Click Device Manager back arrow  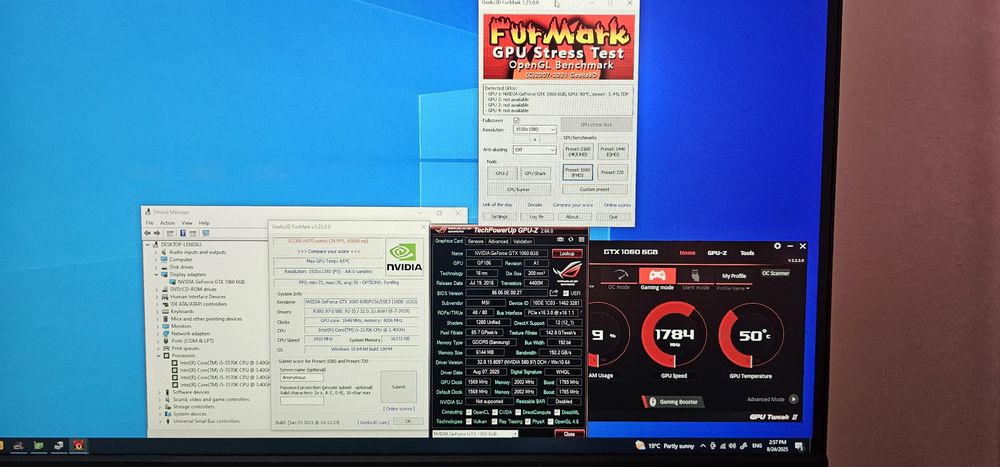(x=147, y=234)
